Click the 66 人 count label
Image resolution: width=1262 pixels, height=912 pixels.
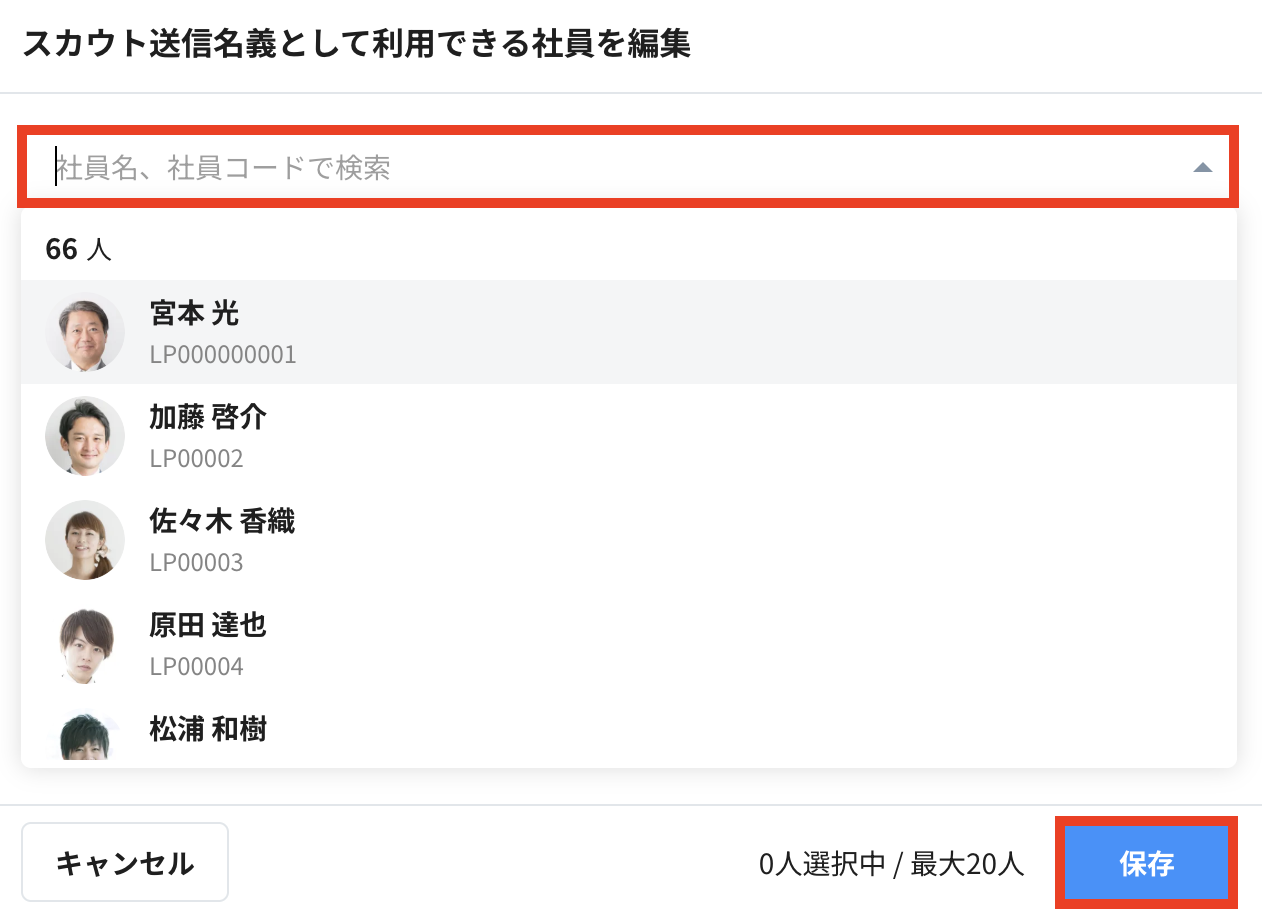click(x=78, y=249)
